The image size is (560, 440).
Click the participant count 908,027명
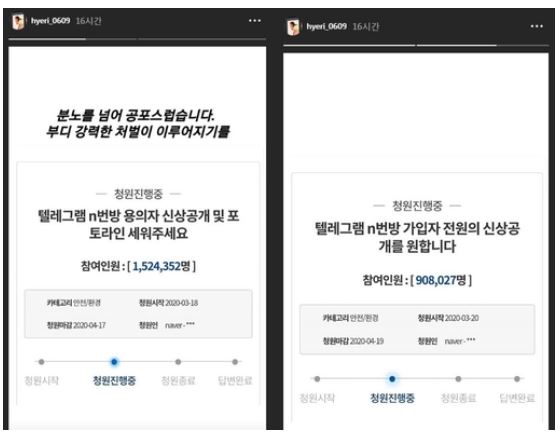coord(441,280)
